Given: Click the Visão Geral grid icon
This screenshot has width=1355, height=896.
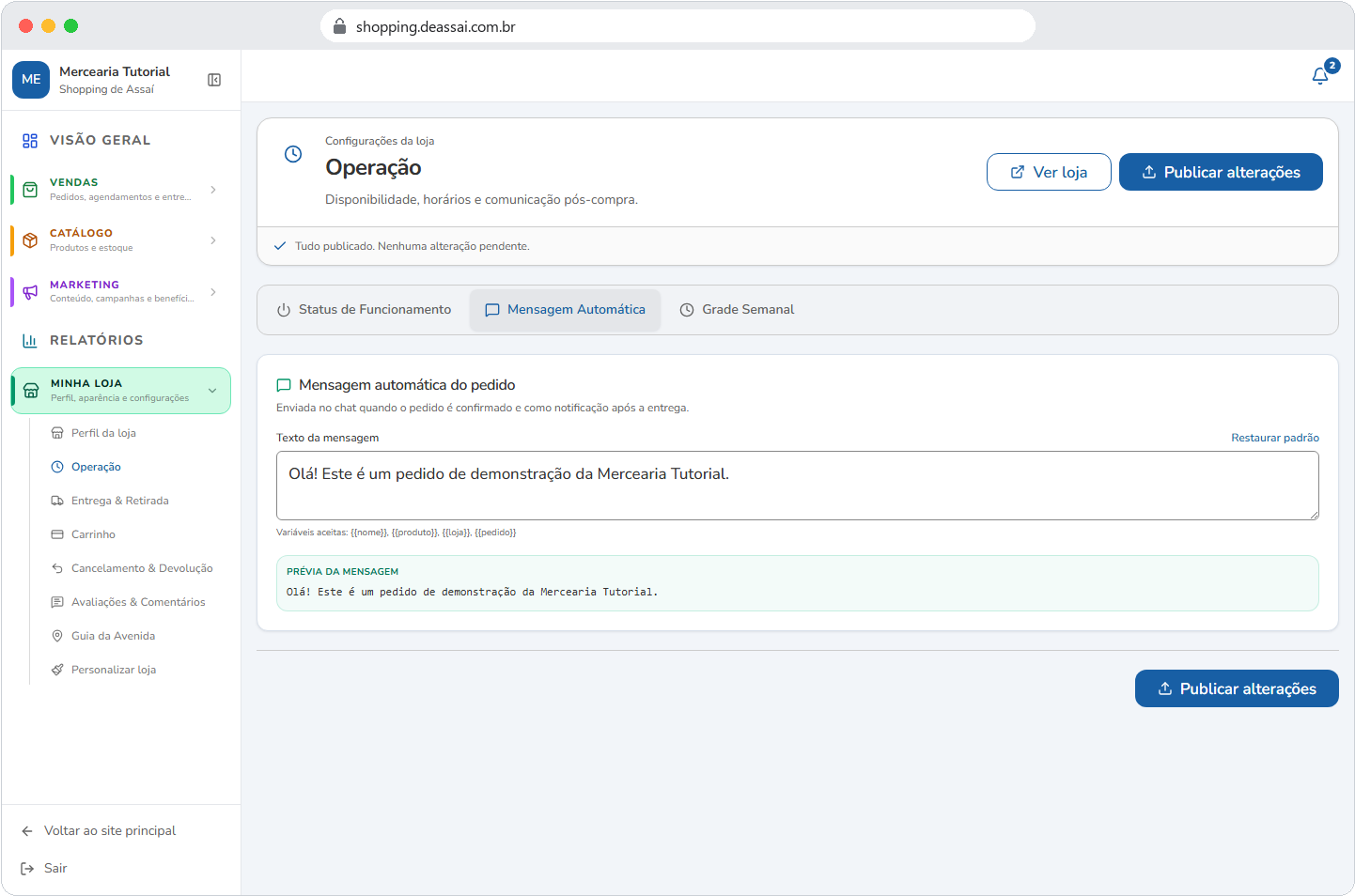Looking at the screenshot, I should (x=30, y=140).
